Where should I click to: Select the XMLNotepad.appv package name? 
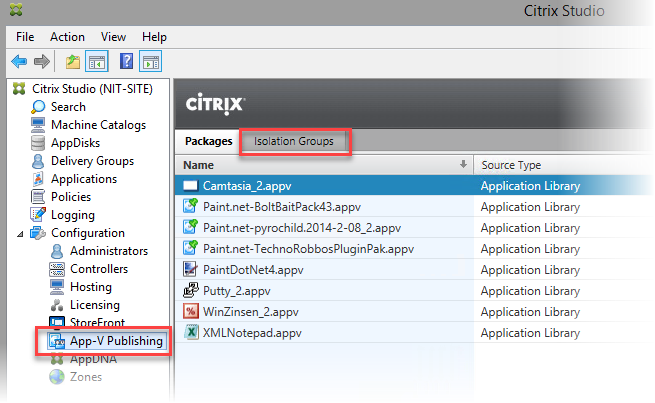(252, 333)
